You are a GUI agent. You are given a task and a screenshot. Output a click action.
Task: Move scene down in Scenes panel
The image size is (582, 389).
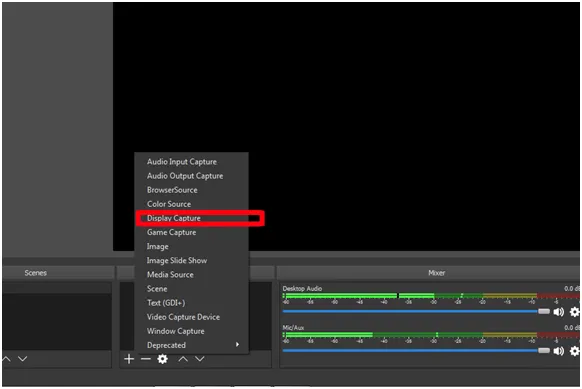[x=23, y=359]
